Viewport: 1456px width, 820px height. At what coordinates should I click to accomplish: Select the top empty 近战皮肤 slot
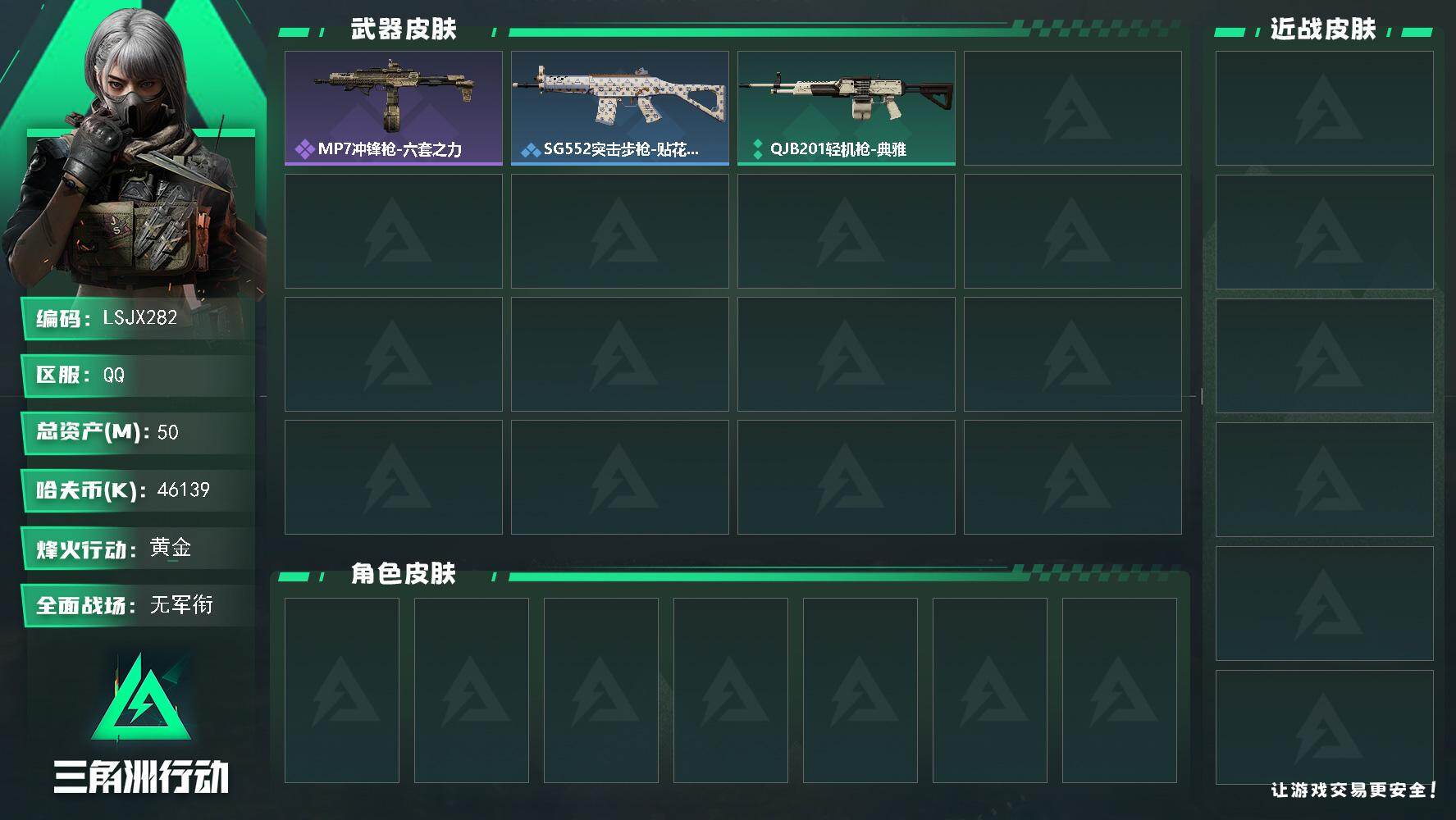pos(1325,108)
